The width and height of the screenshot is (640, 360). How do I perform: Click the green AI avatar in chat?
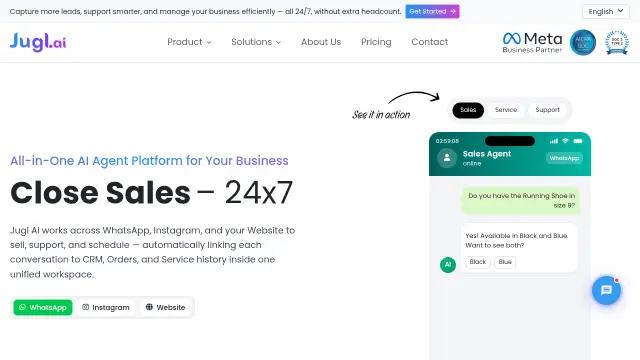[x=448, y=264]
